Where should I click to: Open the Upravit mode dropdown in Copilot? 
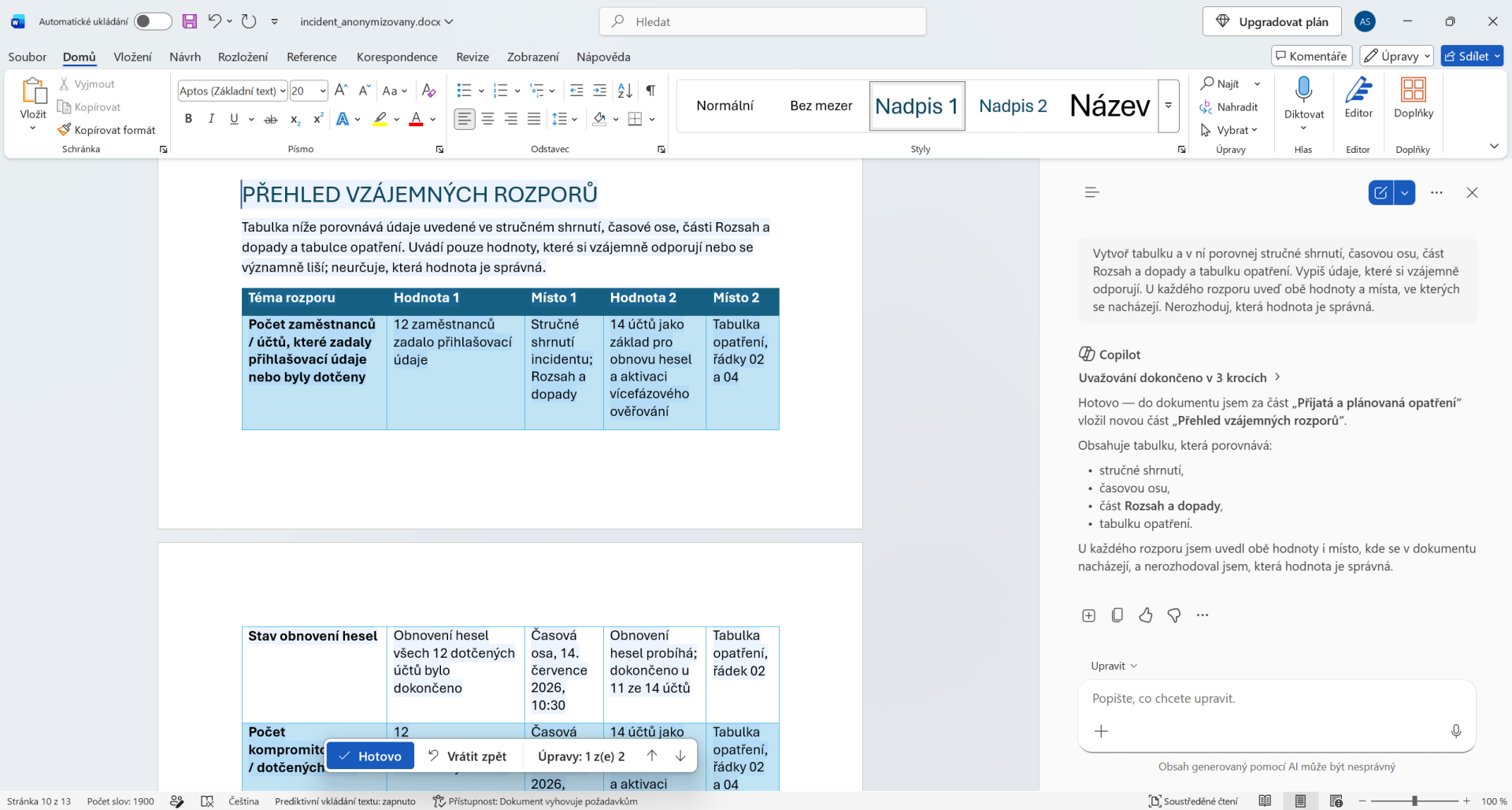pos(1114,666)
